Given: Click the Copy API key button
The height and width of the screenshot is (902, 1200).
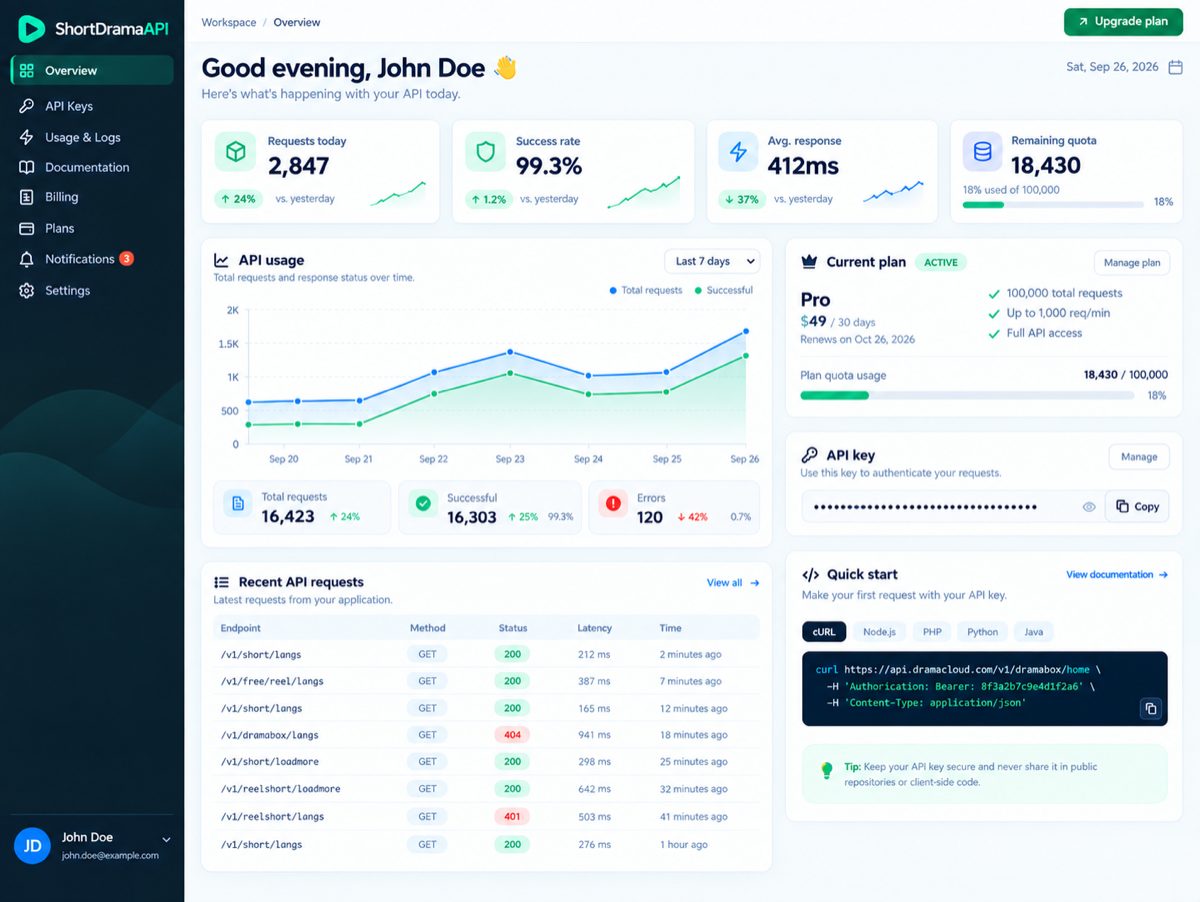Looking at the screenshot, I should click(x=1137, y=507).
